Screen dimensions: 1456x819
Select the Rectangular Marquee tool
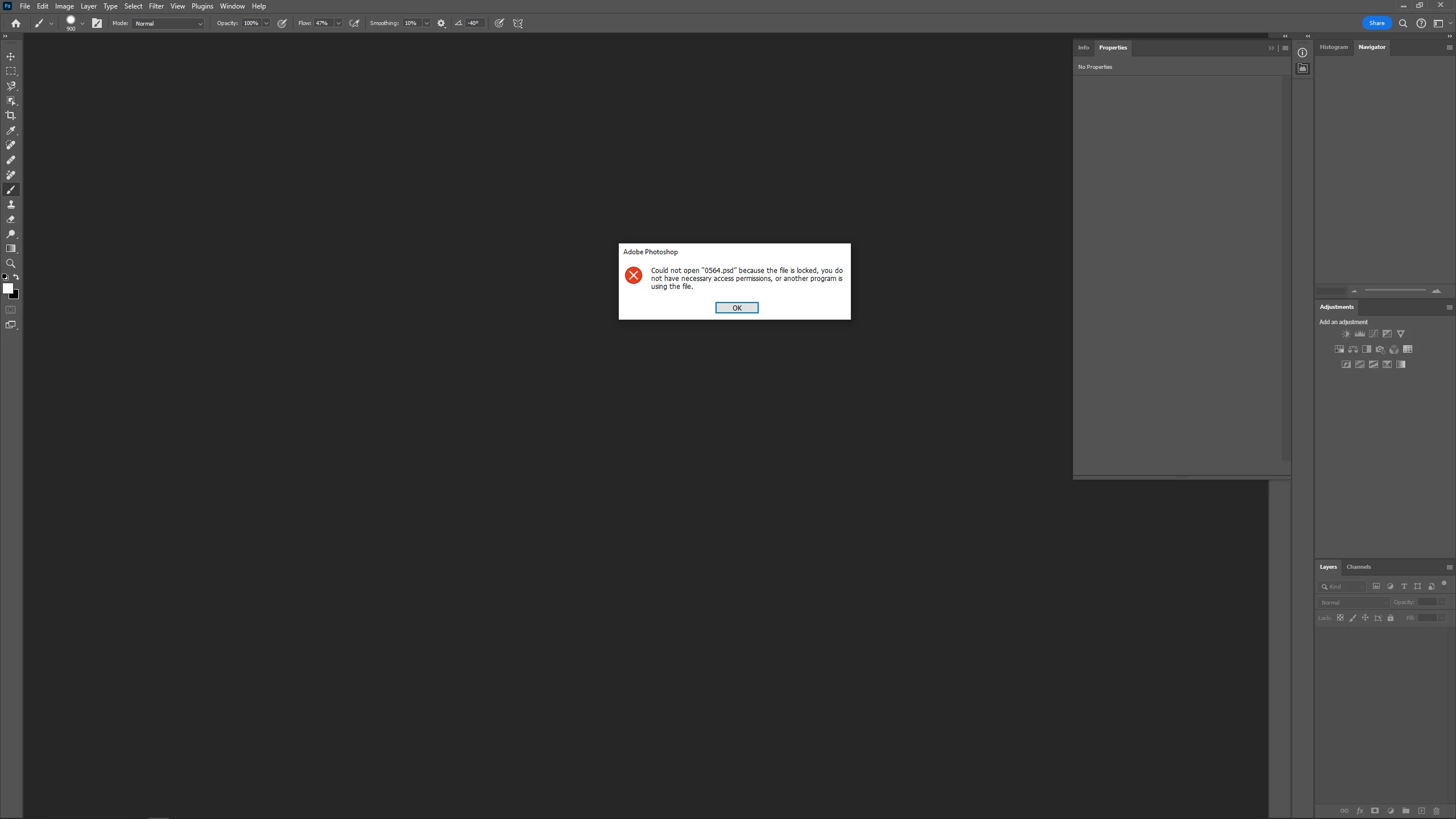(x=11, y=71)
